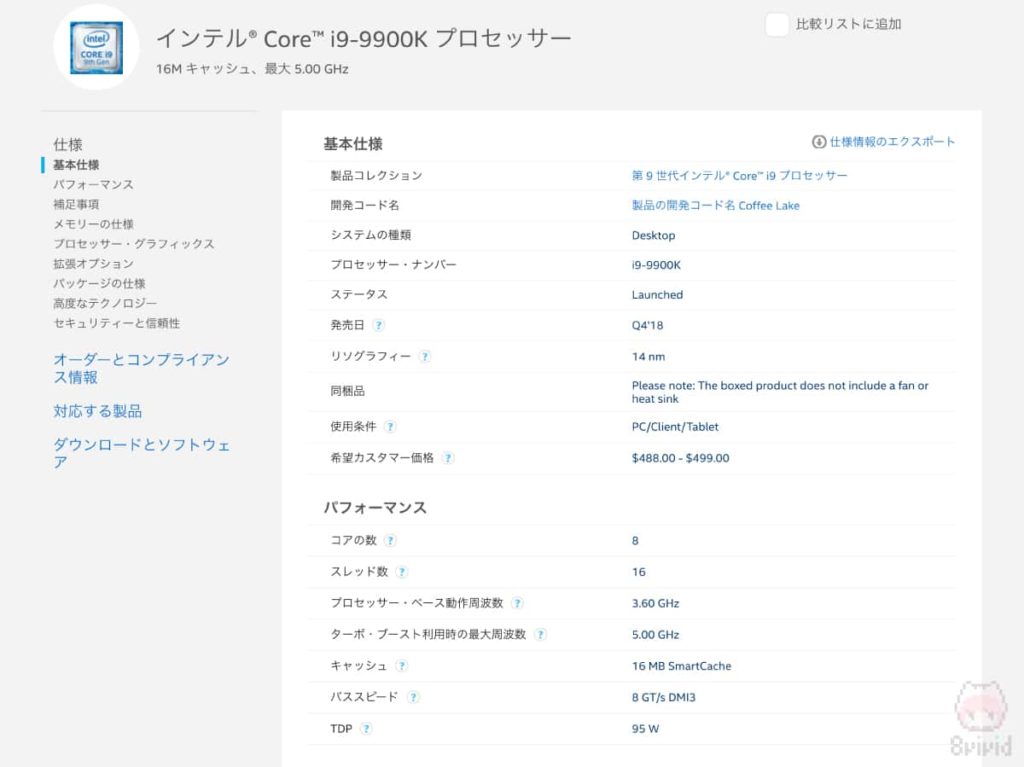
Task: Open the Coffee Lake code name link
Action: pyautogui.click(x=715, y=206)
